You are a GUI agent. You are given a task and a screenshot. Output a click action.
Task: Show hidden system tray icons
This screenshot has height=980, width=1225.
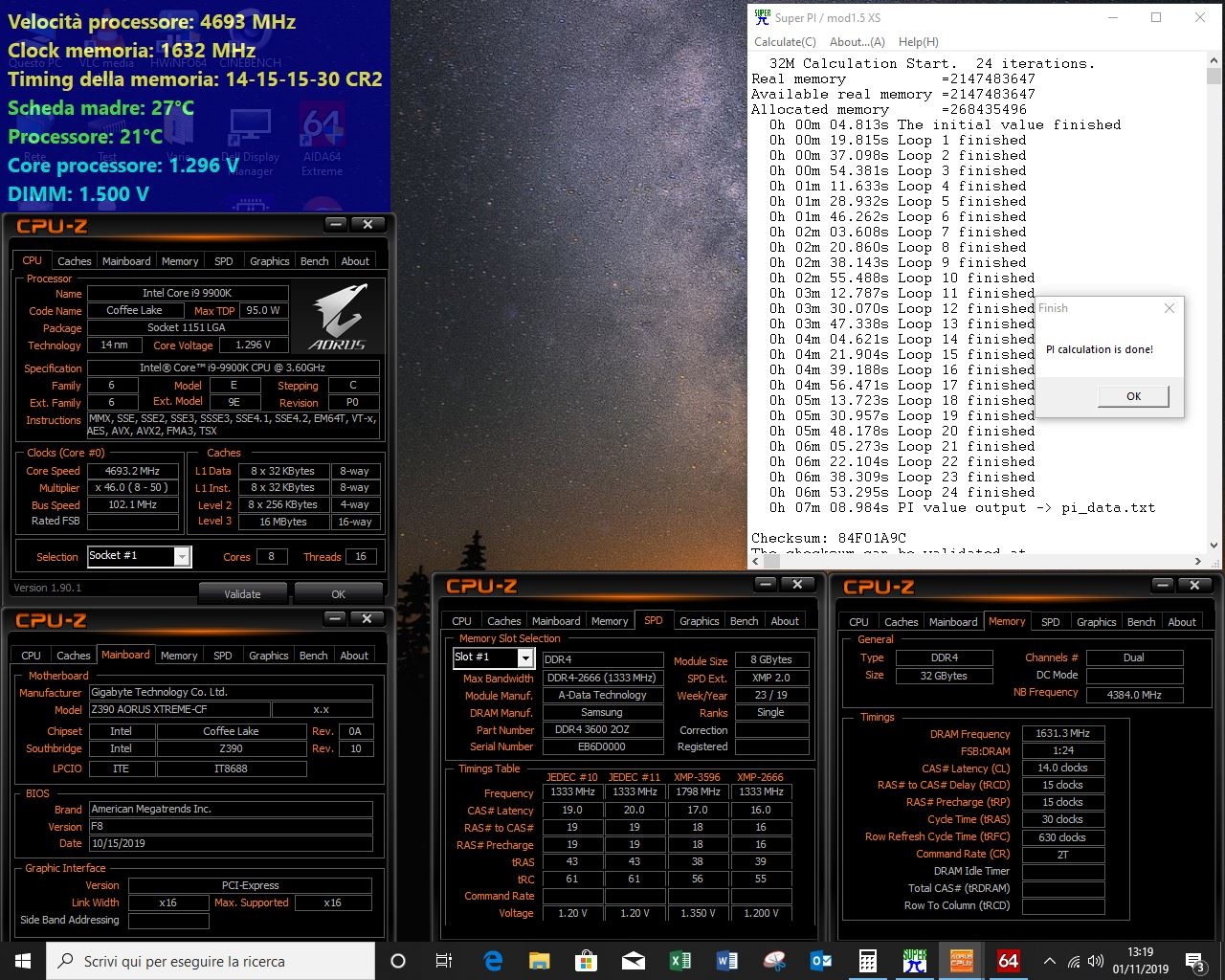[x=1050, y=961]
